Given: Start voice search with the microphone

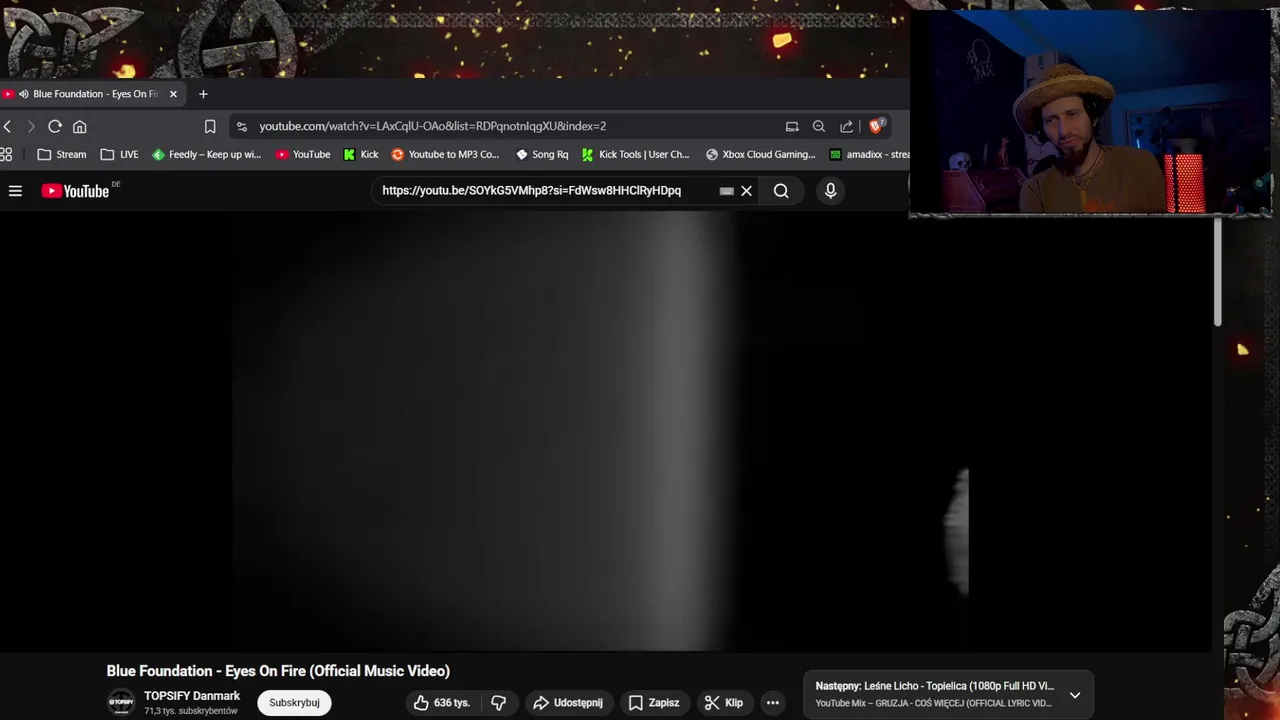Looking at the screenshot, I should pyautogui.click(x=830, y=191).
